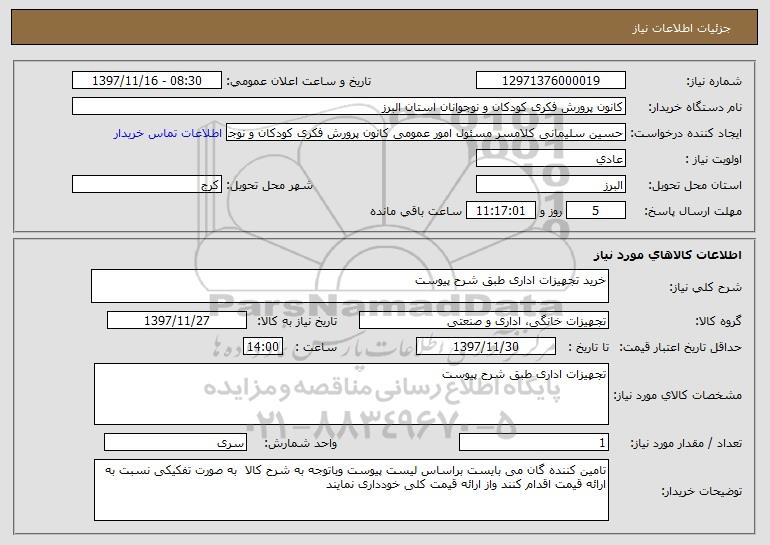The image size is (770, 545).
Task: Click the general description box خرید تجهیزات اداری
Action: pos(350,286)
